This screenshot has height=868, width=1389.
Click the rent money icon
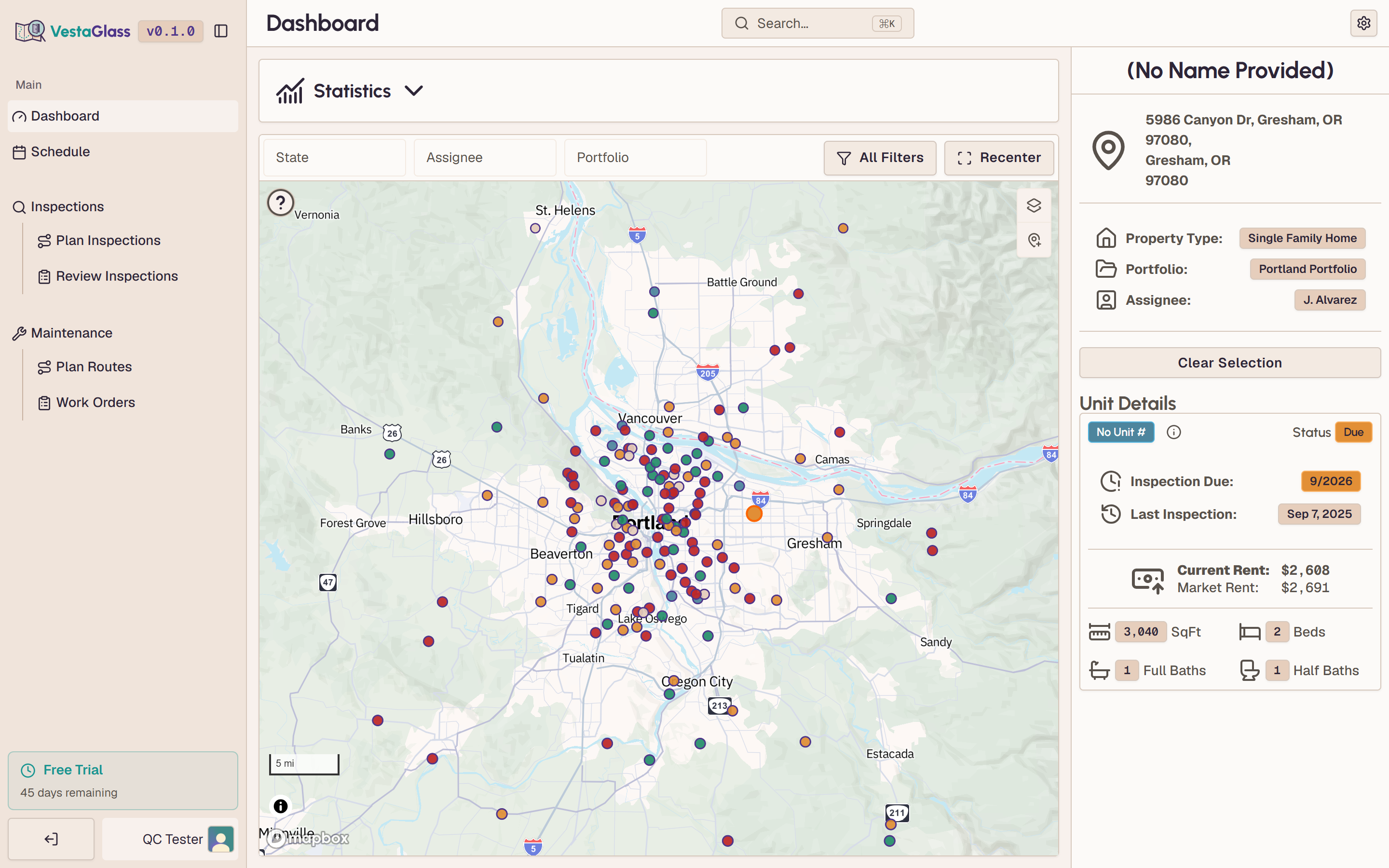1147,580
